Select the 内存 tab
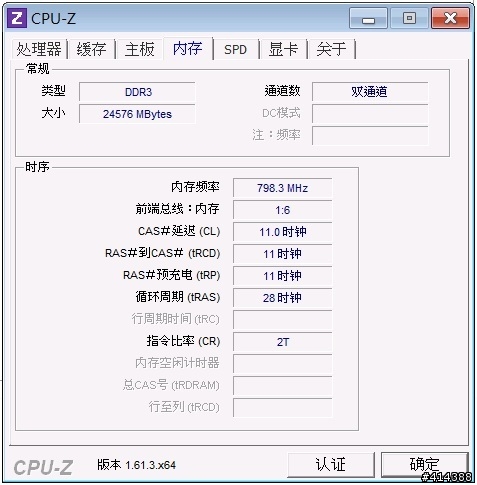The image size is (477, 485). click(x=188, y=48)
